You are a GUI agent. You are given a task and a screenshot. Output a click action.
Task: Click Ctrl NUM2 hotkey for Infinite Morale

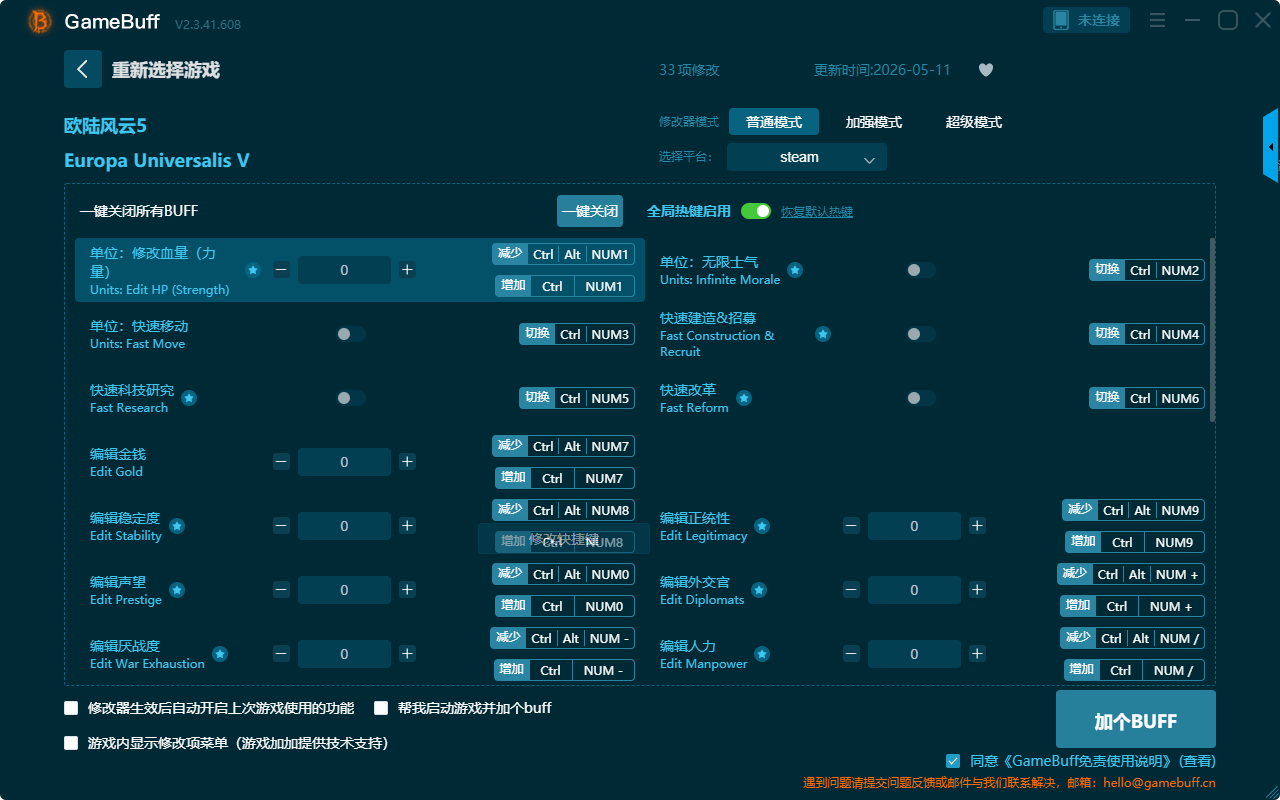pos(1147,270)
